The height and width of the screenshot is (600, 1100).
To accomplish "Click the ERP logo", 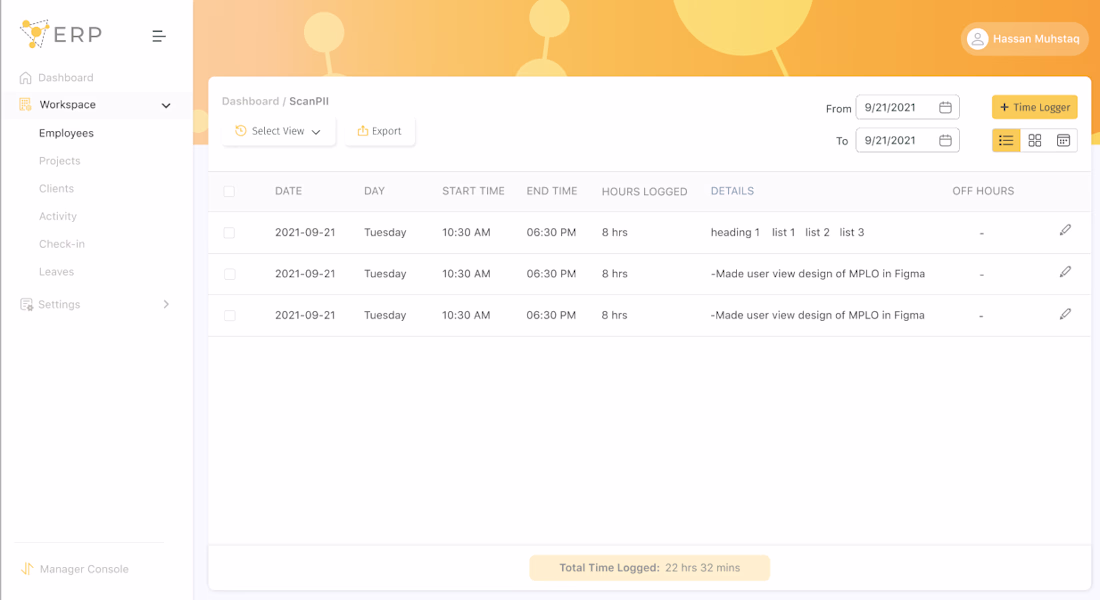I will click(x=61, y=34).
